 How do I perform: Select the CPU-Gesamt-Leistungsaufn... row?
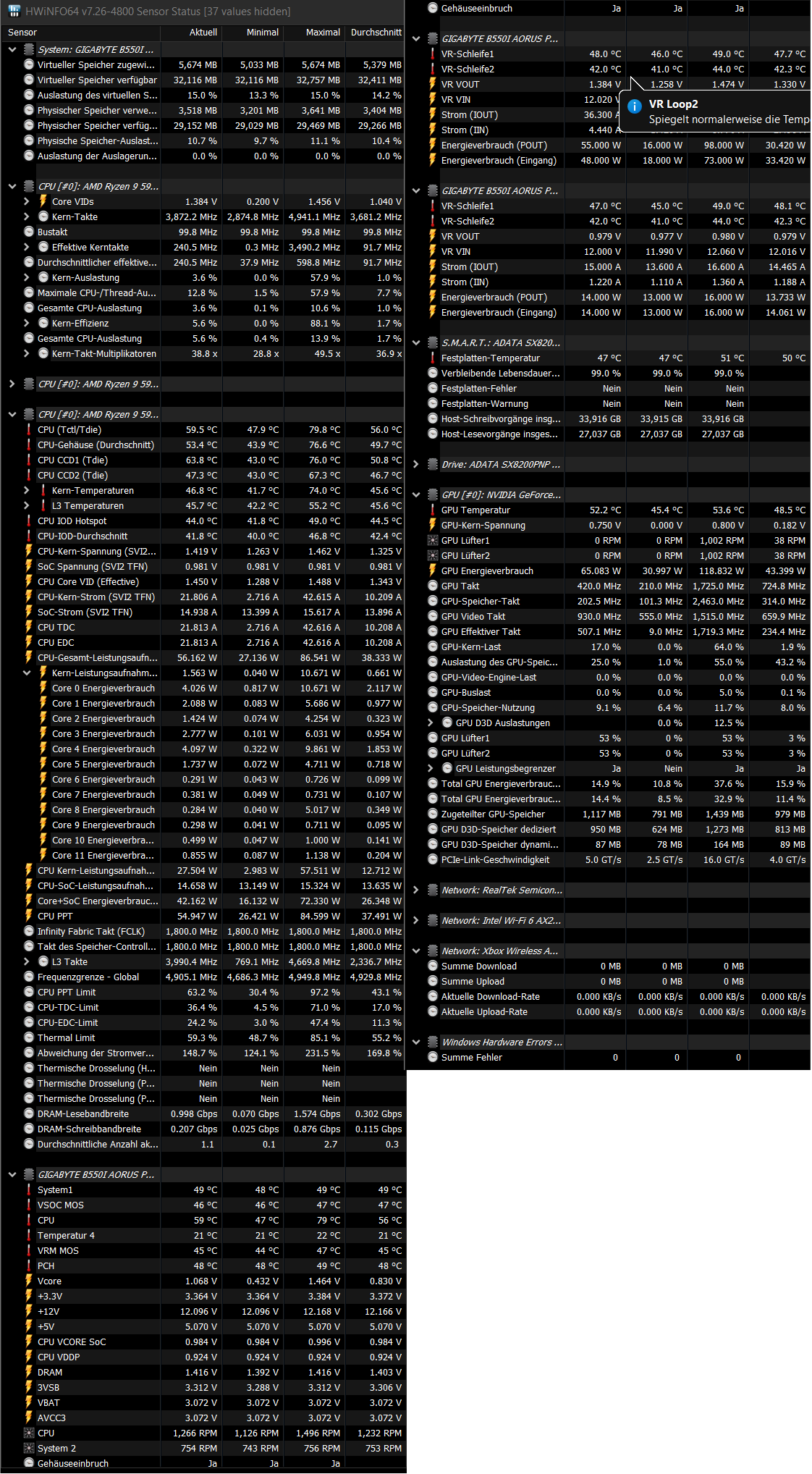coord(203,657)
